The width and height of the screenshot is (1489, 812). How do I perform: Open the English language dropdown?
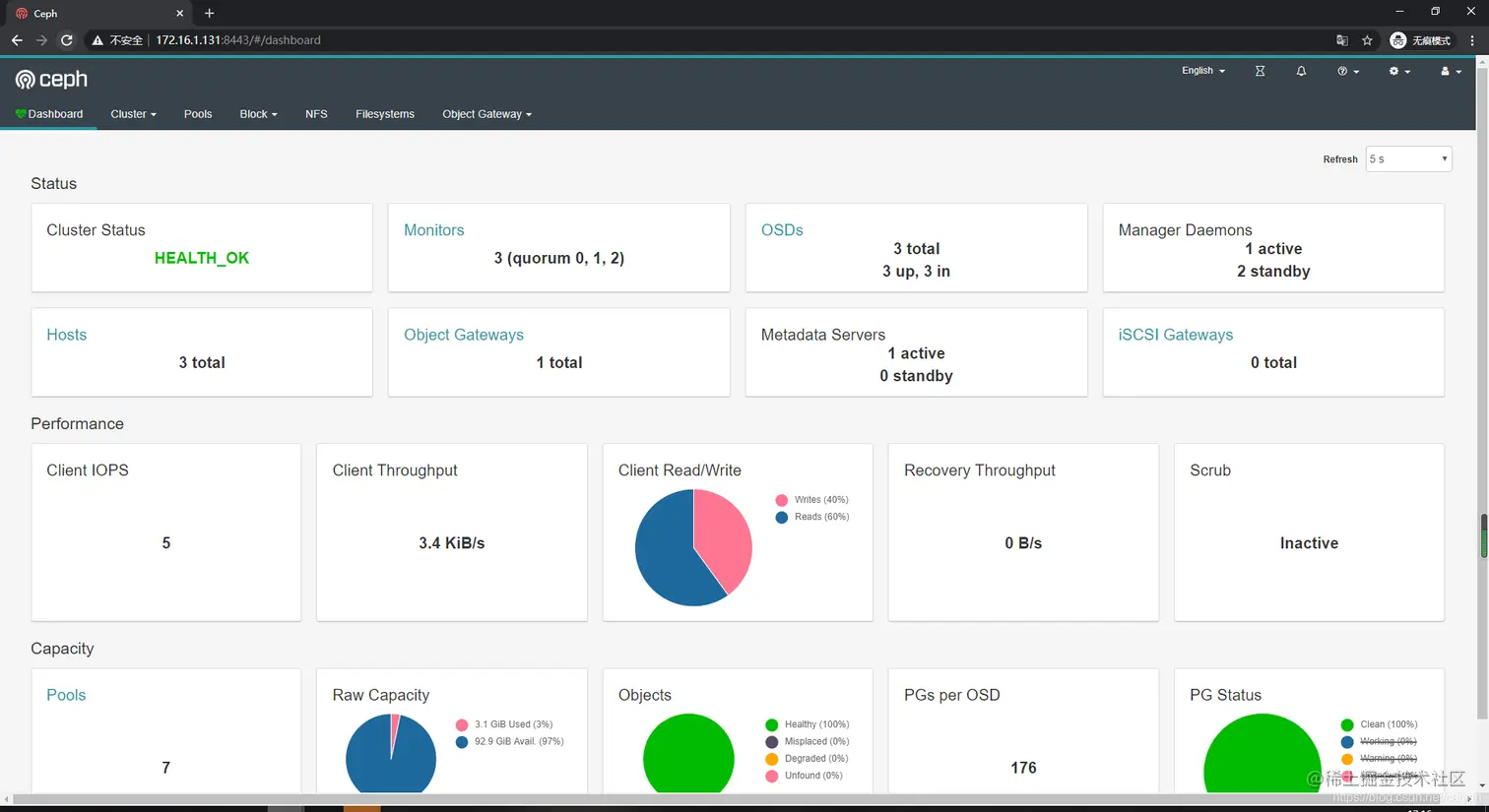[1203, 71]
